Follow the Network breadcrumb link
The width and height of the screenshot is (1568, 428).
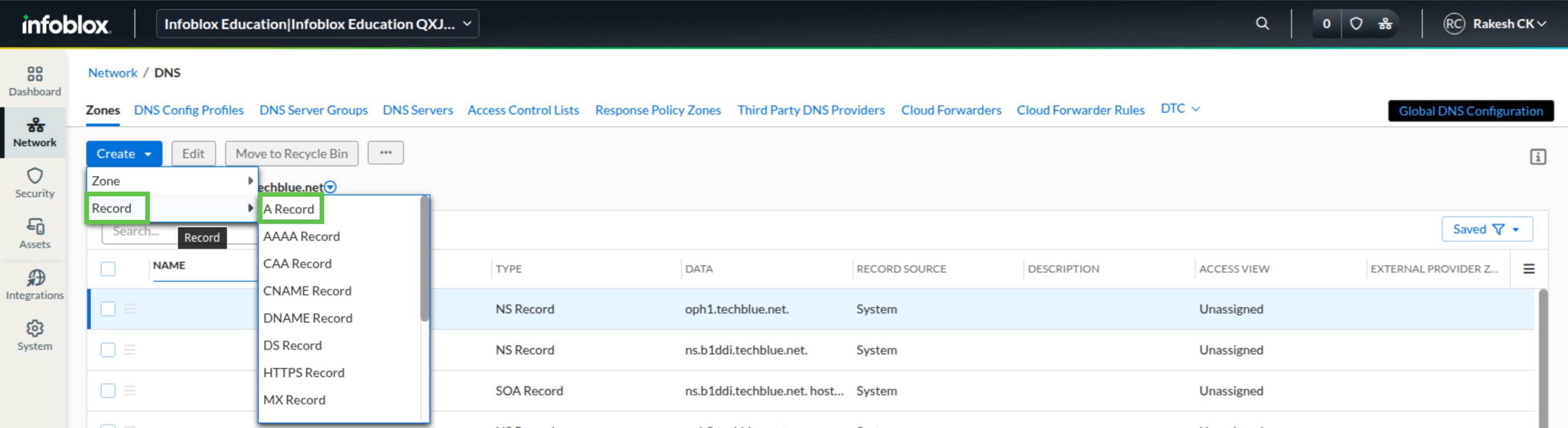113,72
